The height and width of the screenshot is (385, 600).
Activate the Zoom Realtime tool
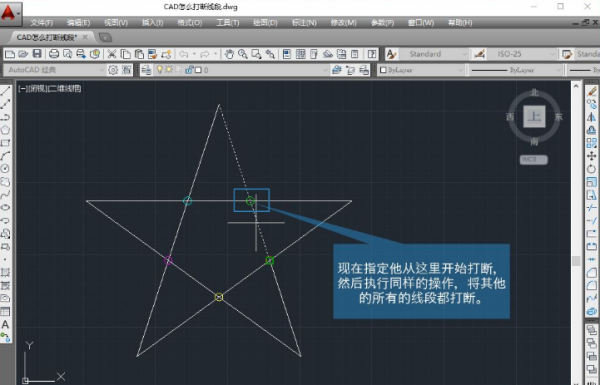click(x=243, y=54)
